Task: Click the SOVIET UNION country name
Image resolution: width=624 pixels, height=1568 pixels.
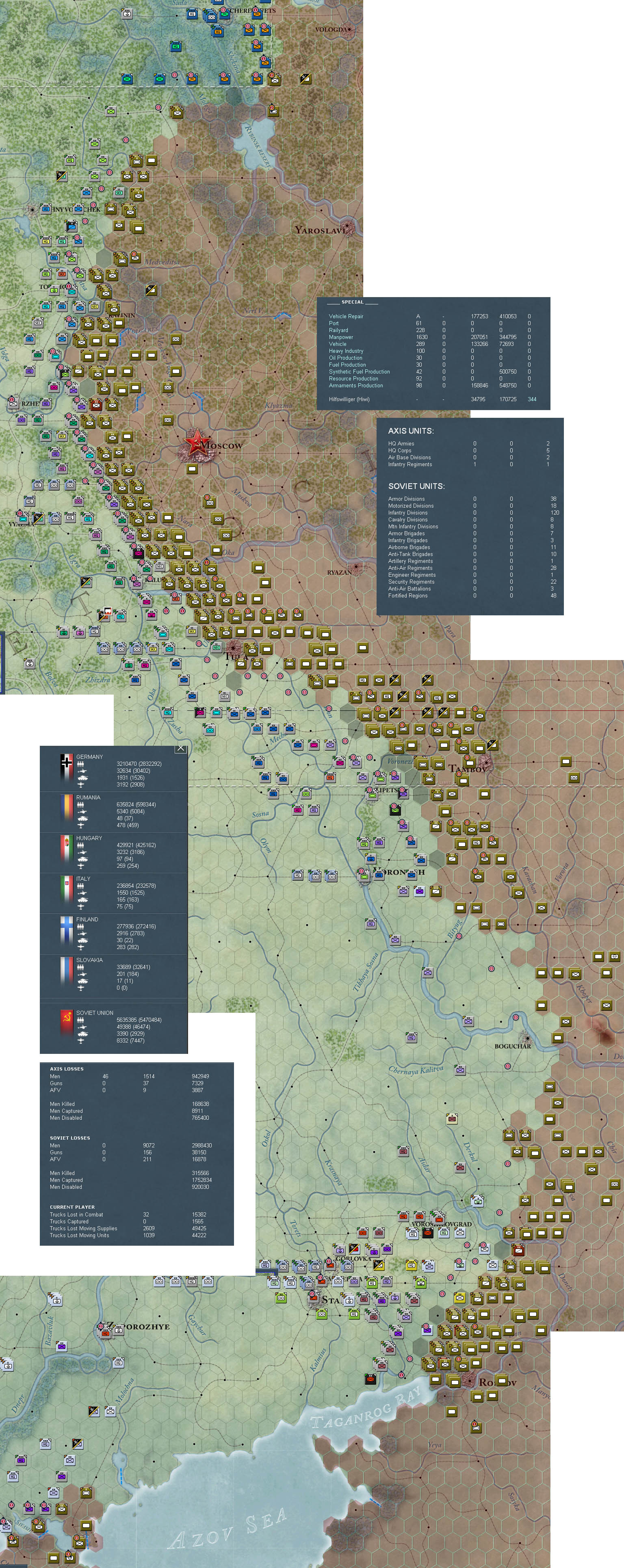Action: tap(95, 1013)
